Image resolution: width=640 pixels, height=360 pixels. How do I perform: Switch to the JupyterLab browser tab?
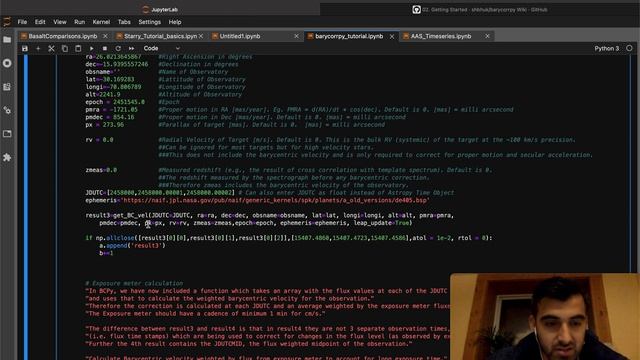160,9
